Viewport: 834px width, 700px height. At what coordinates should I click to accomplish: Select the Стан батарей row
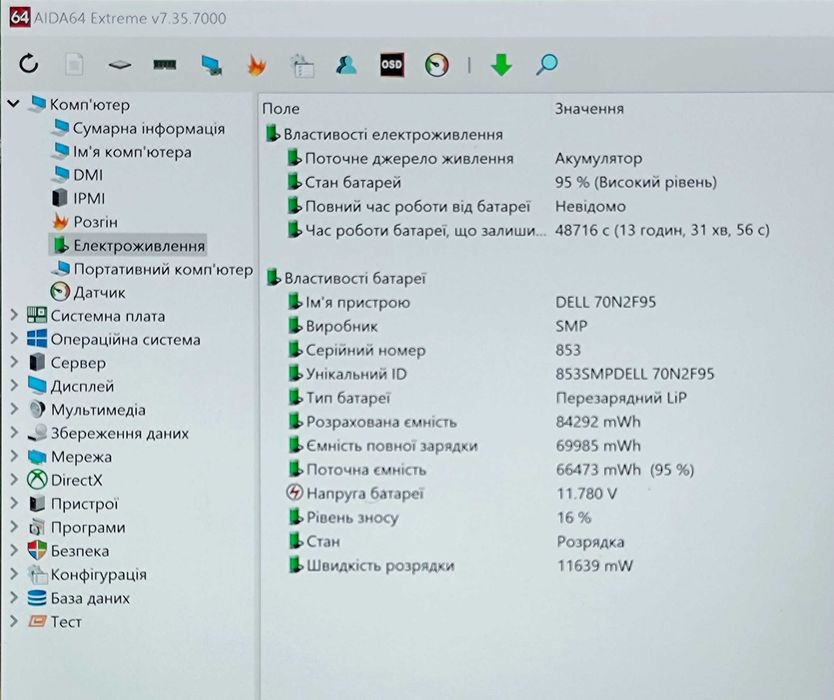(x=344, y=182)
